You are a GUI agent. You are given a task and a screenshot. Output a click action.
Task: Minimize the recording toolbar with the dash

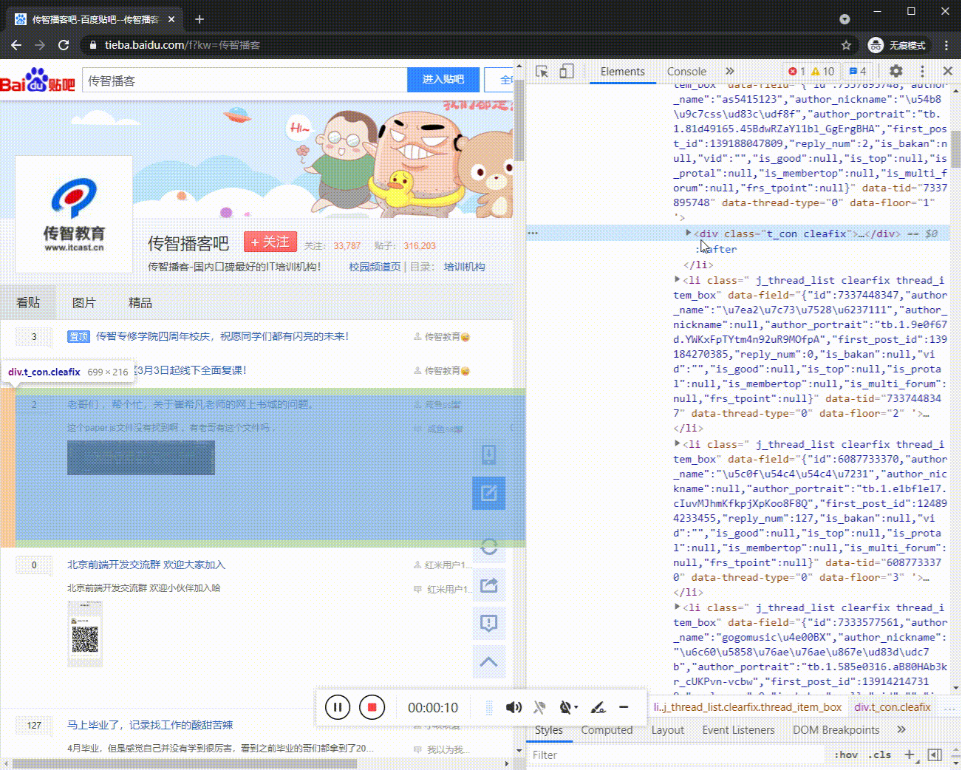click(x=623, y=707)
